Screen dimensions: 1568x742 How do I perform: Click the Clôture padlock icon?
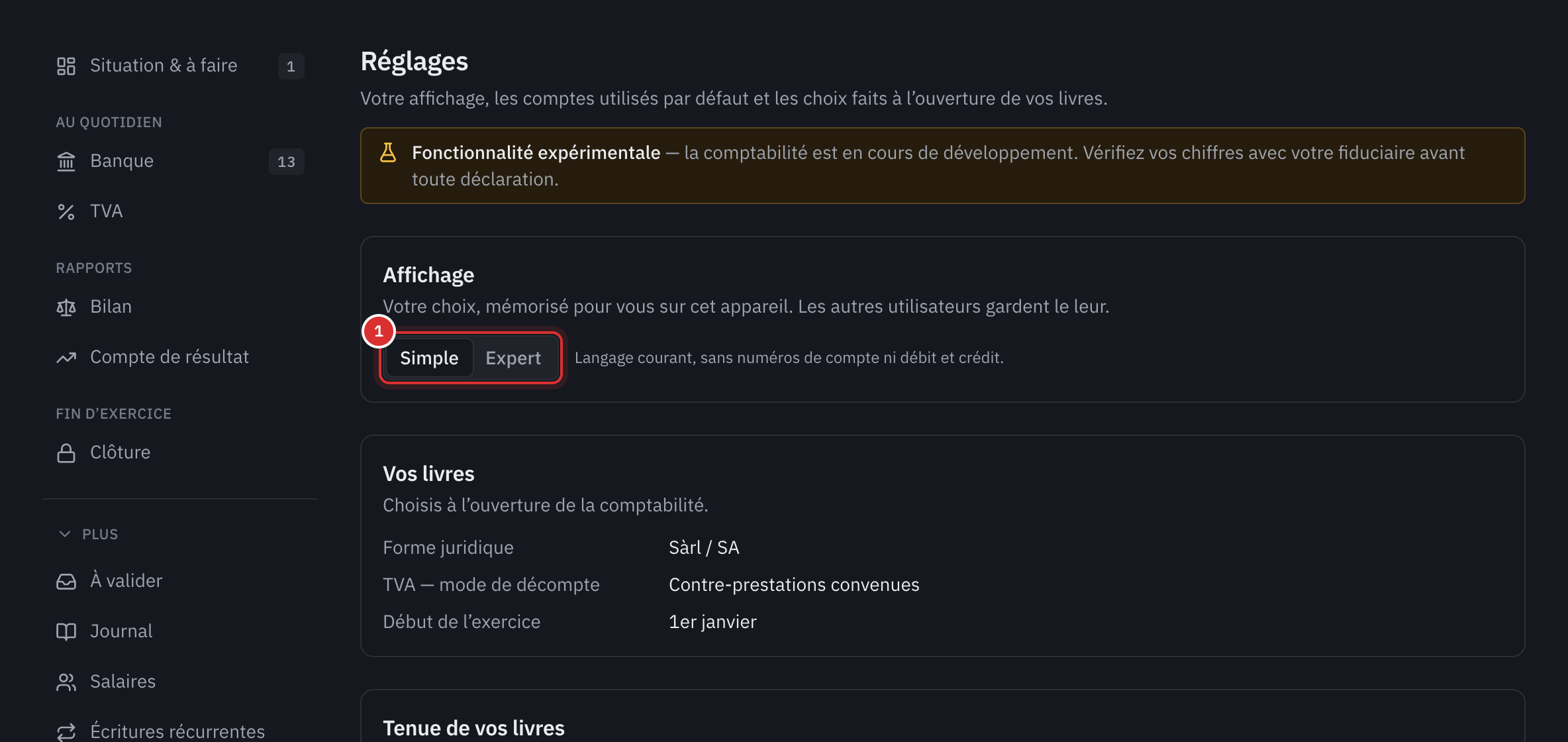pos(66,452)
